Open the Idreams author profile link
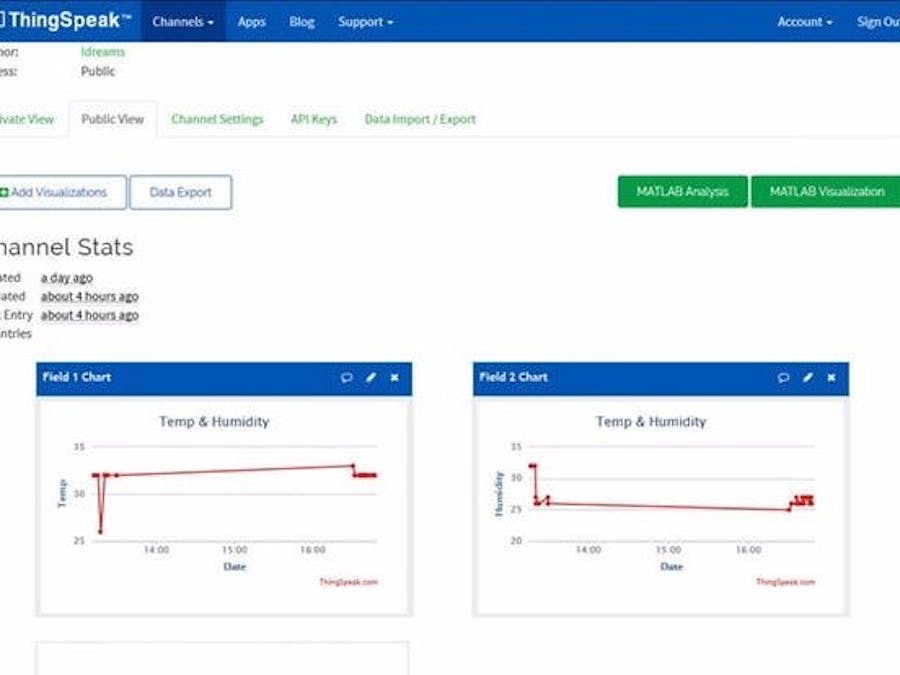 pos(103,51)
